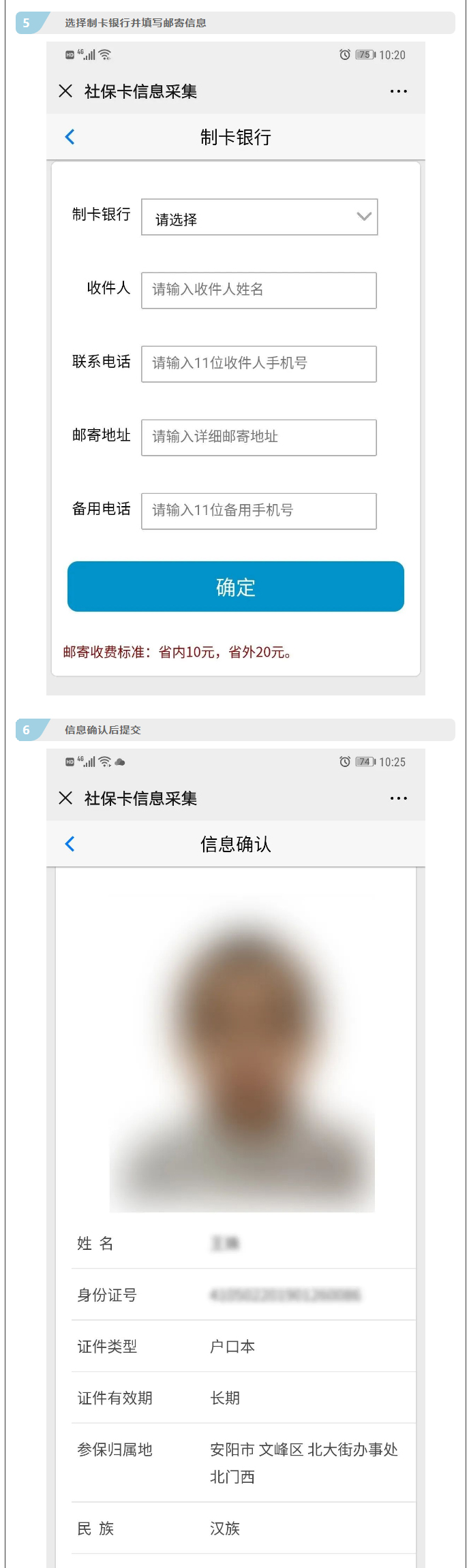Select the 邮寄地址 address input box

pos(259,437)
